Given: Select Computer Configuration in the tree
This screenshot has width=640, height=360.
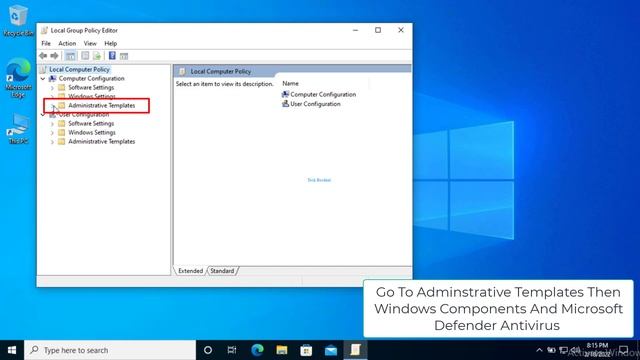Looking at the screenshot, I should coord(91,78).
